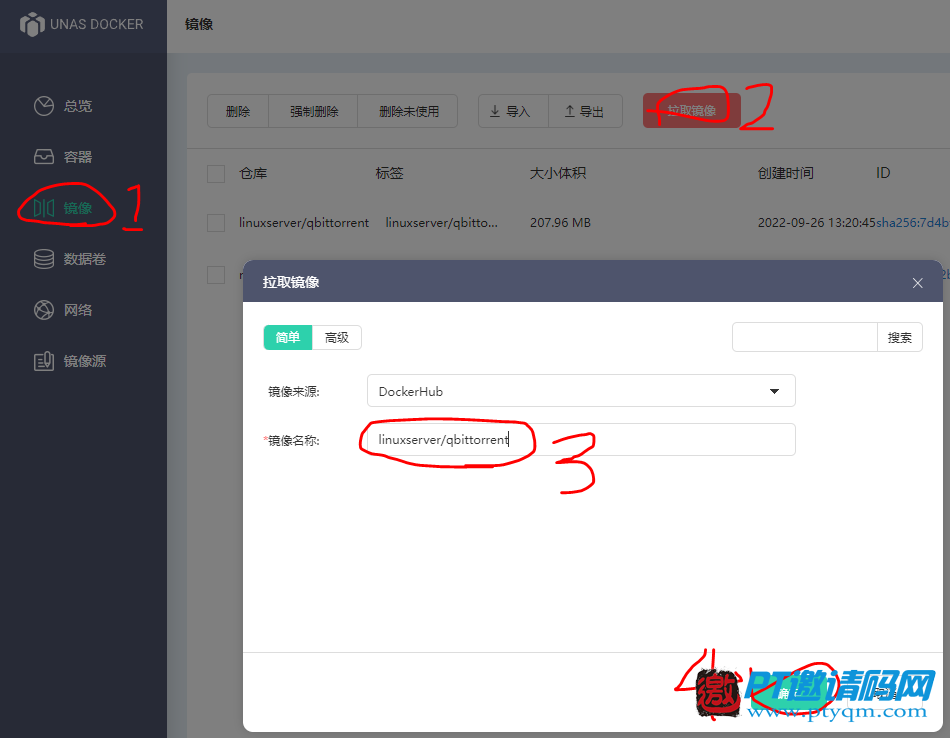The height and width of the screenshot is (738, 950).
Task: Click the 删除未使用 button
Action: 408,111
